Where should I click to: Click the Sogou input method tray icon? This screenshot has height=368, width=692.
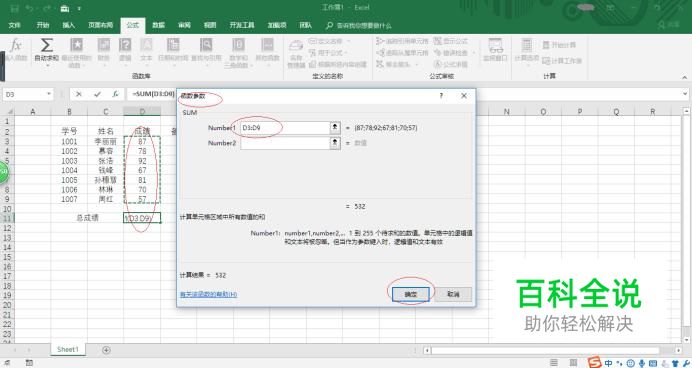(x=594, y=363)
